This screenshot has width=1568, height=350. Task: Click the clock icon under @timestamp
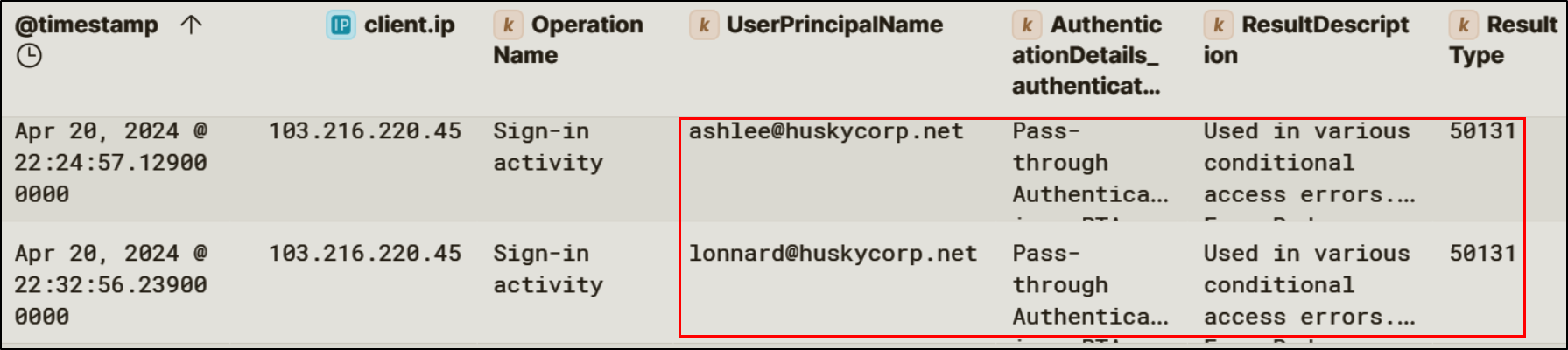29,57
